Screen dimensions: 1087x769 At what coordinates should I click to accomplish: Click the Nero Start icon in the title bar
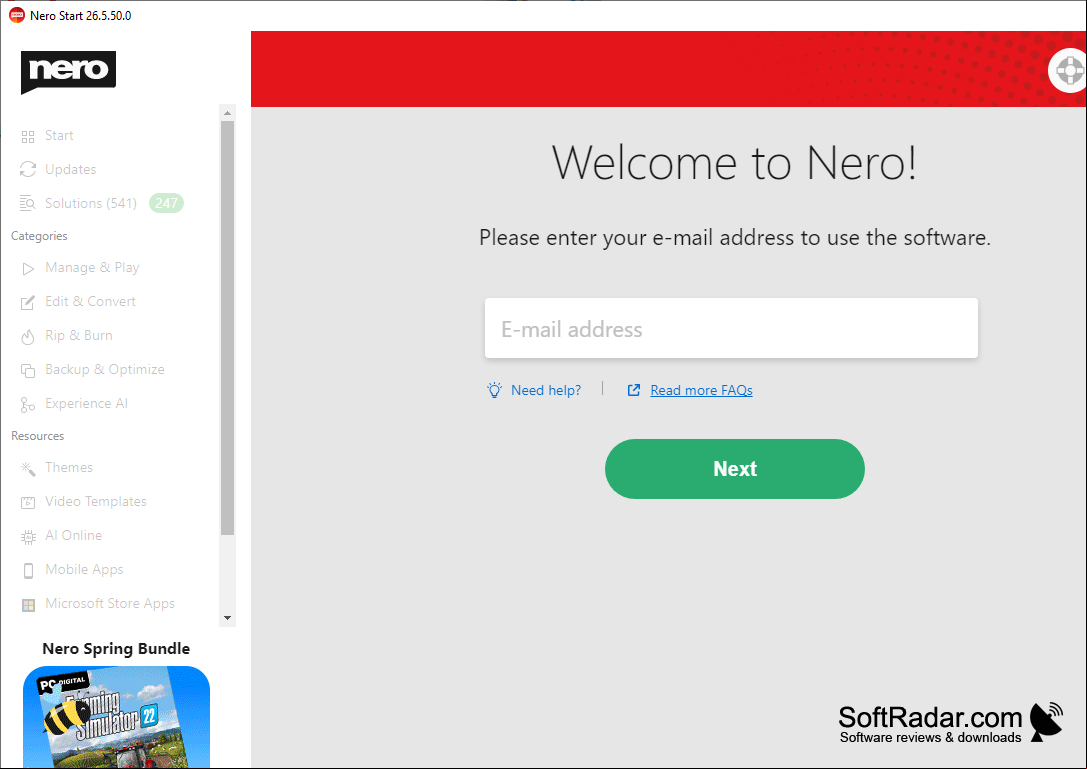pyautogui.click(x=17, y=15)
